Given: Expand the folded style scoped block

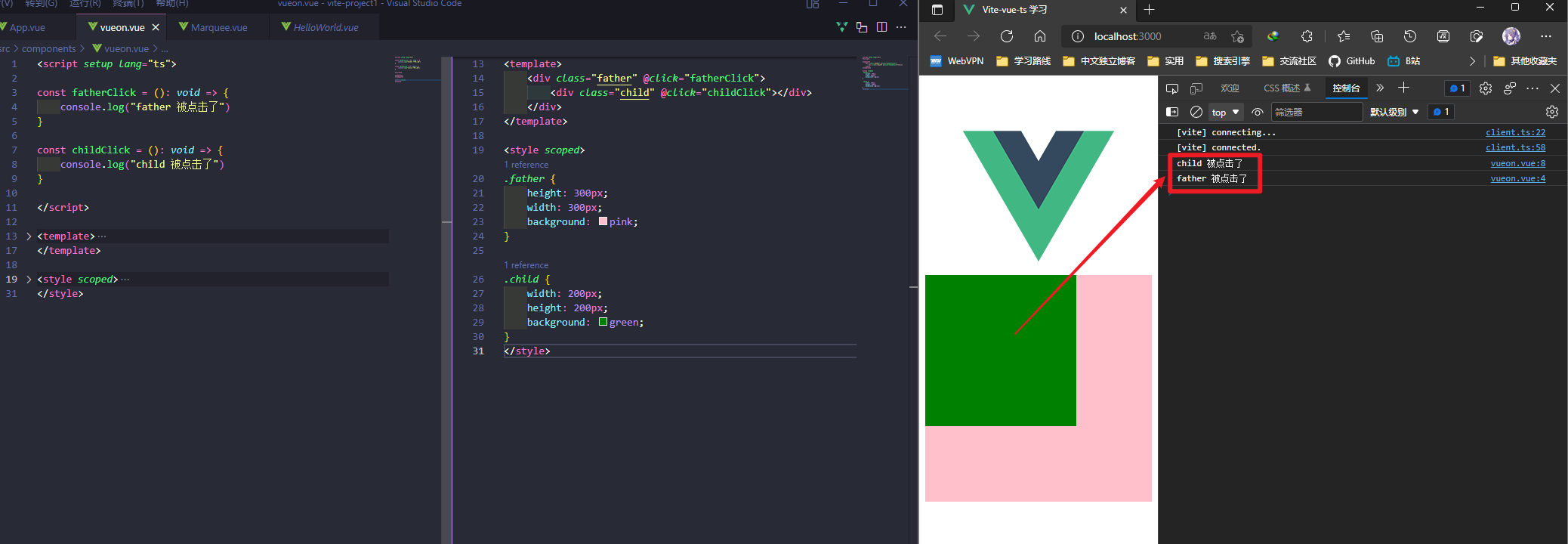Looking at the screenshot, I should pyautogui.click(x=29, y=280).
